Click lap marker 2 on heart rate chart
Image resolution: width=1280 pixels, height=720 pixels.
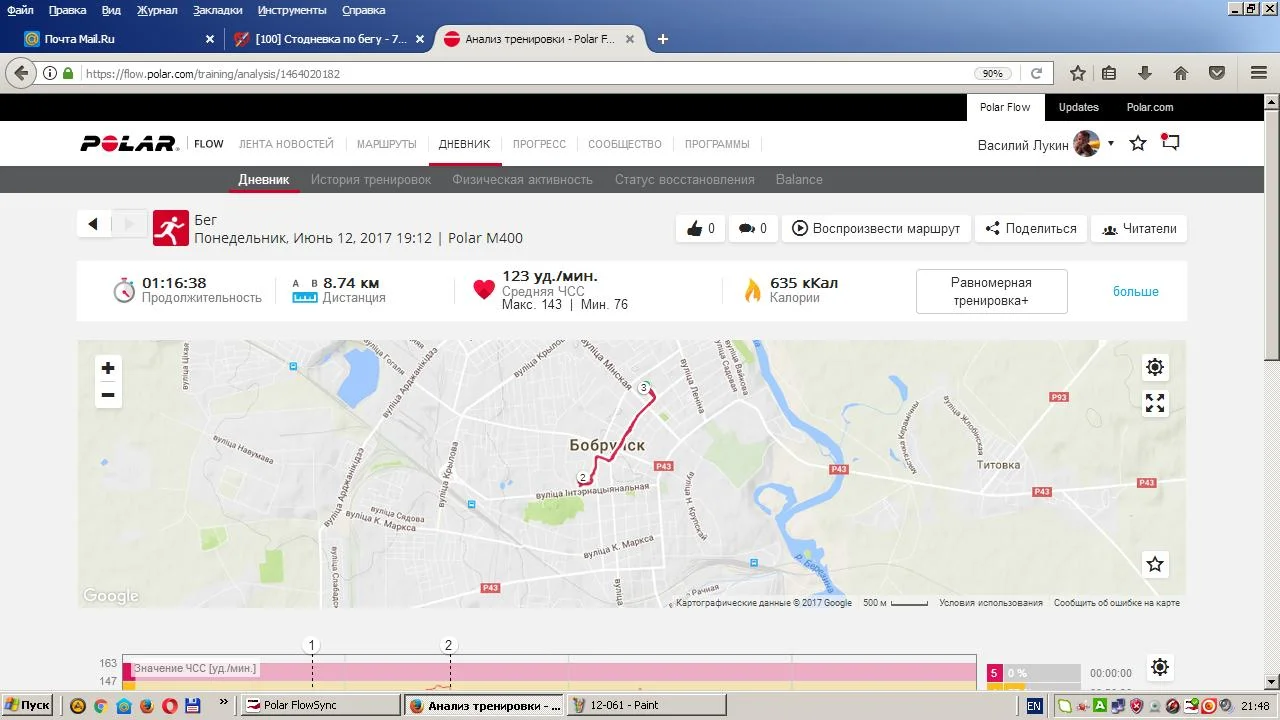(x=448, y=645)
